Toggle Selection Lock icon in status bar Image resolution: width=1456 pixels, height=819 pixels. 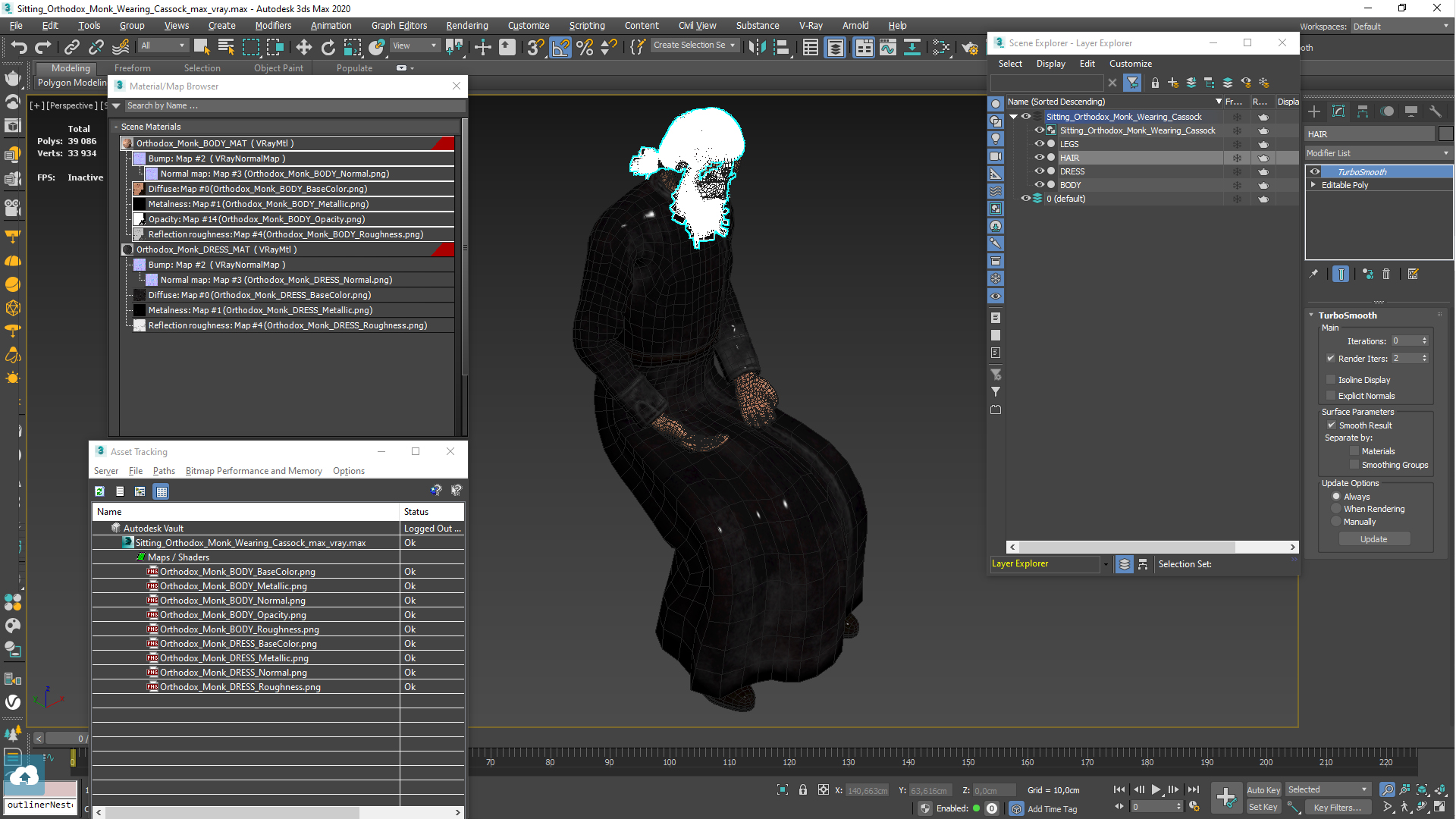click(803, 790)
